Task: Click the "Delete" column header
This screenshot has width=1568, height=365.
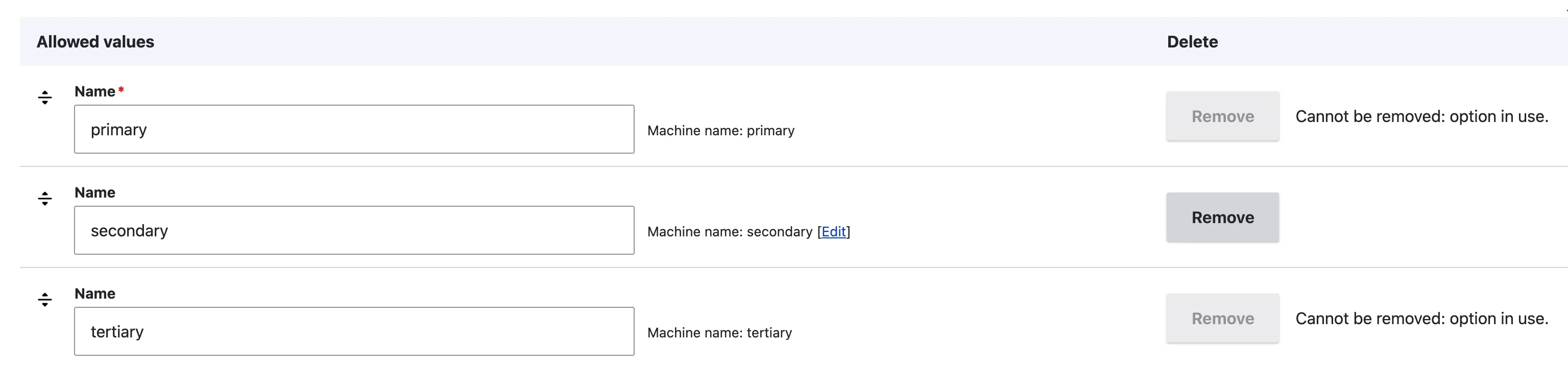Action: point(1192,41)
